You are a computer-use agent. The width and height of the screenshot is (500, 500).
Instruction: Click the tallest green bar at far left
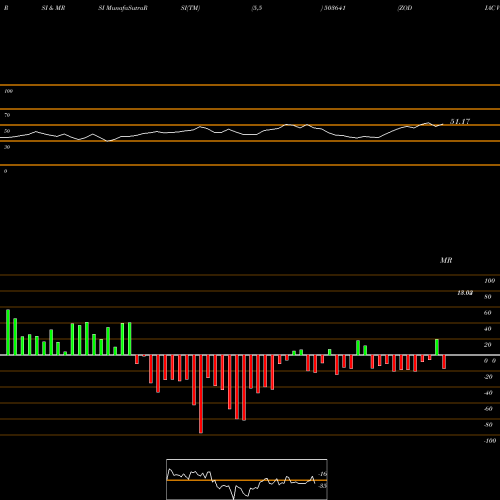8,332
